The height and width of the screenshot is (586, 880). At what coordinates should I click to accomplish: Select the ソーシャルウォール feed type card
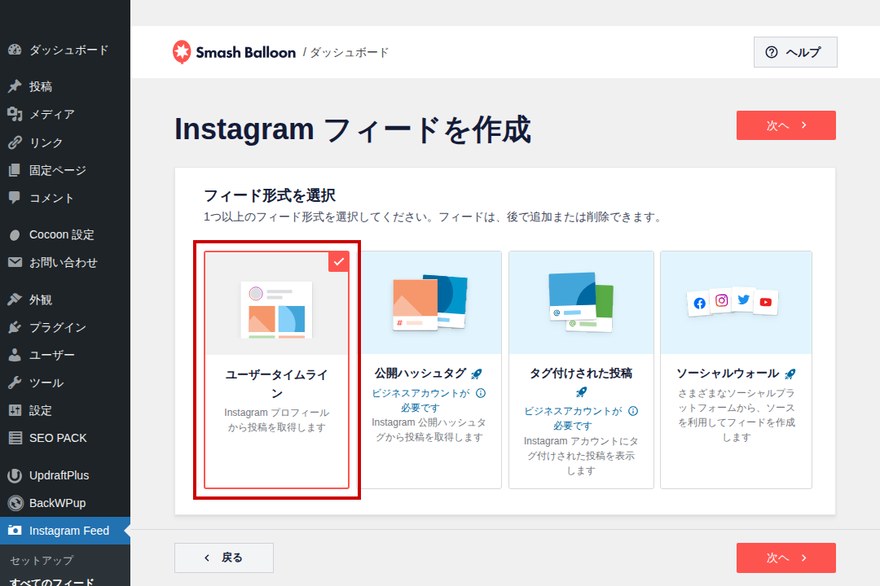coord(736,370)
